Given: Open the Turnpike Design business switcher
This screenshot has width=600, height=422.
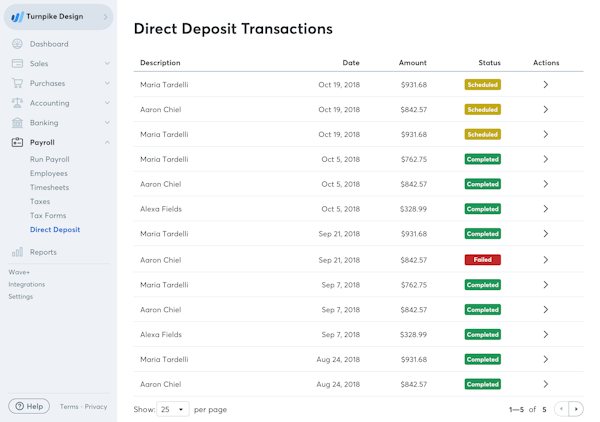Looking at the screenshot, I should [x=105, y=17].
